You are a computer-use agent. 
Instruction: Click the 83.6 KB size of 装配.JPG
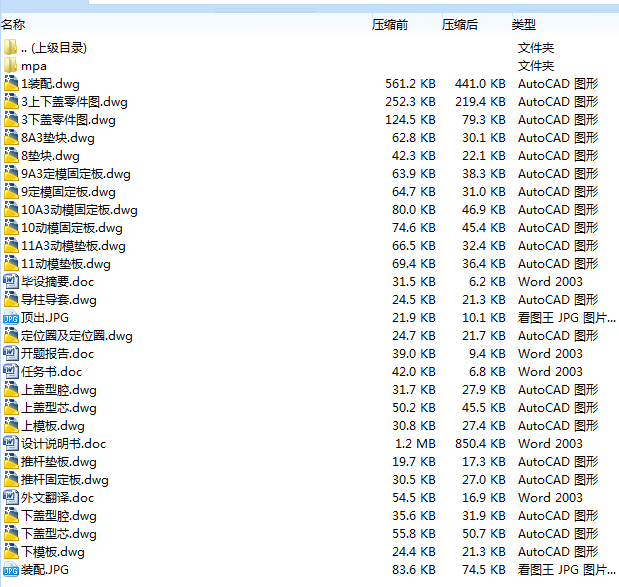coord(414,570)
